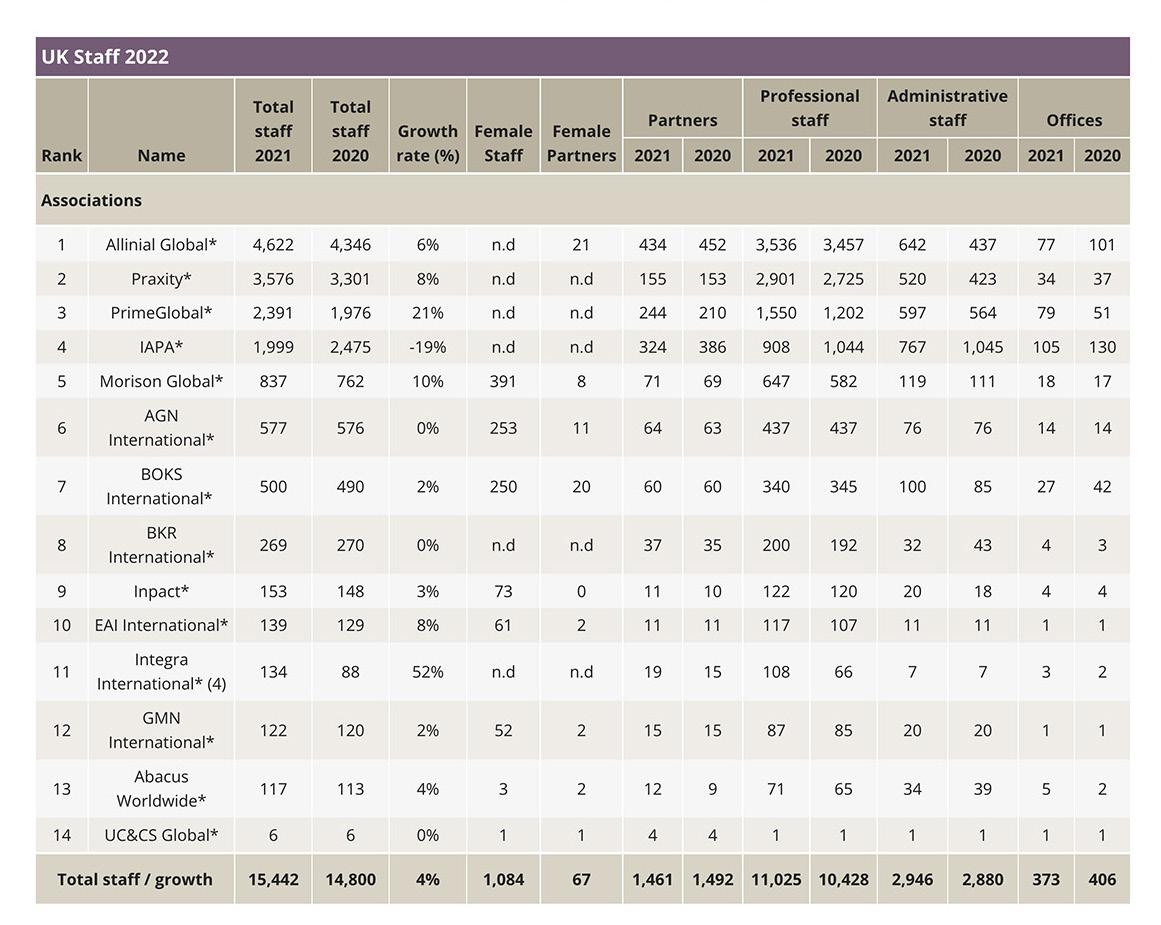Click Praxity's 2,901 professional staff value
The height and width of the screenshot is (925, 1161).
tap(776, 278)
